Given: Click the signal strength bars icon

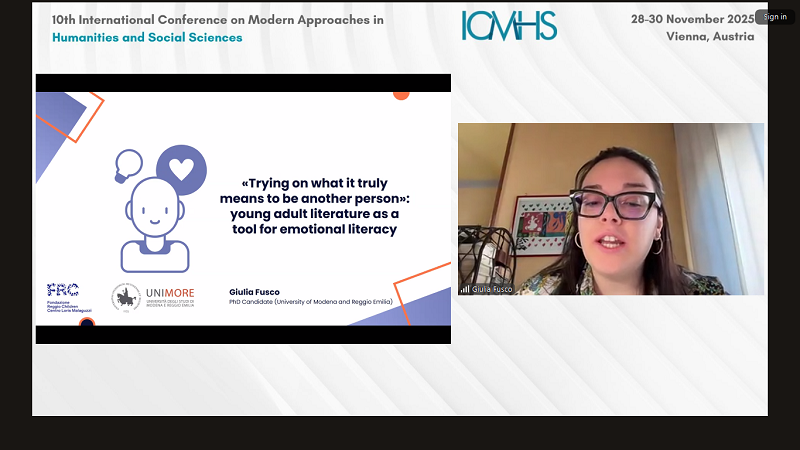Looking at the screenshot, I should (465, 289).
